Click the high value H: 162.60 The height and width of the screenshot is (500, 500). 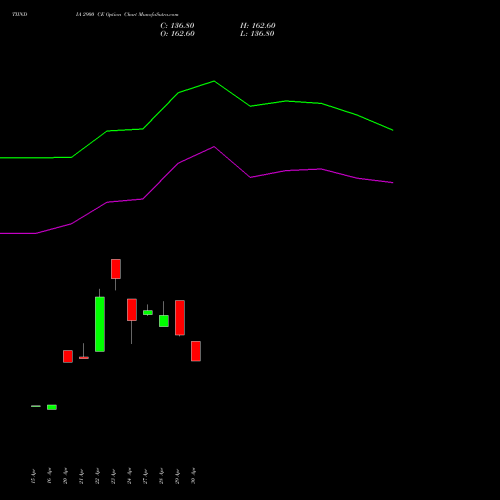[x=258, y=26]
